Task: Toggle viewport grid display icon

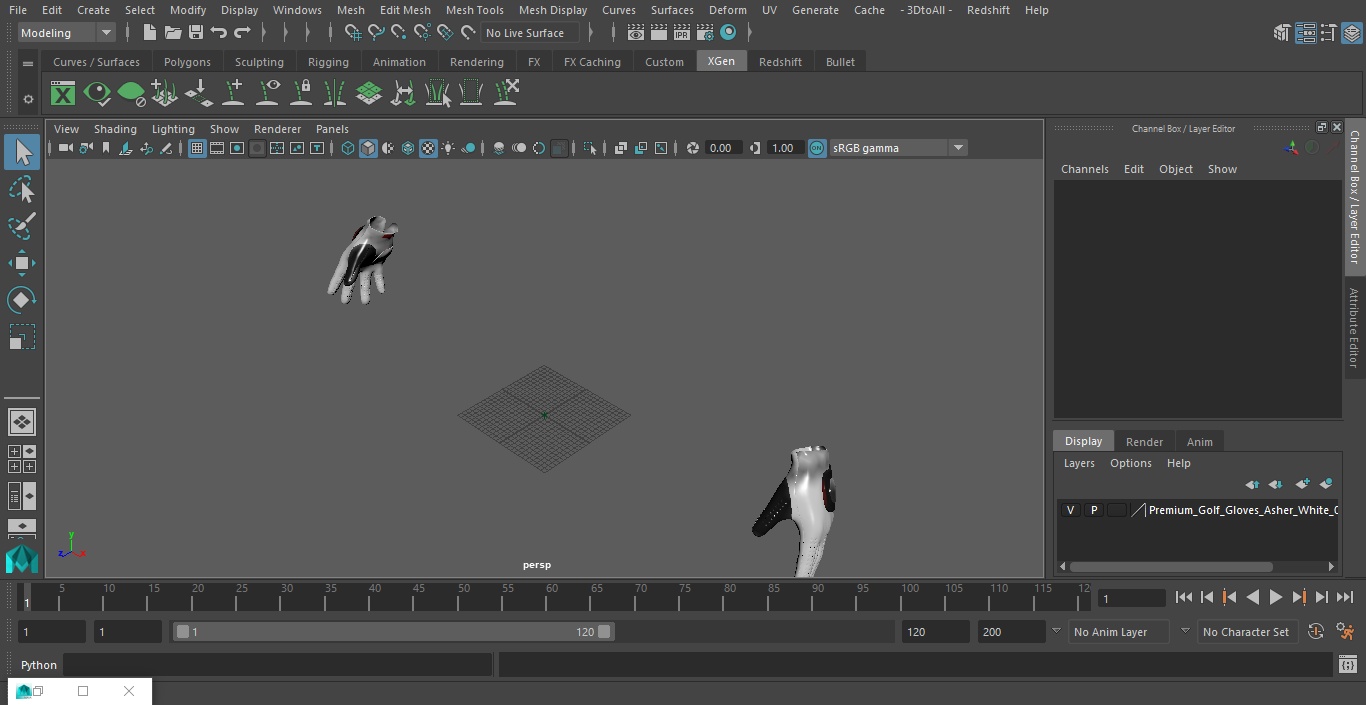Action: pos(197,148)
